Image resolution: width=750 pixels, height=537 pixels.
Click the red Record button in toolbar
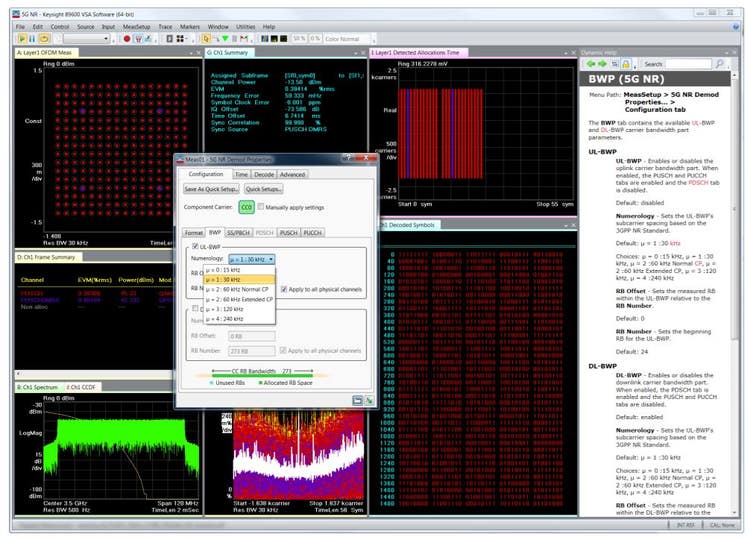coord(127,38)
